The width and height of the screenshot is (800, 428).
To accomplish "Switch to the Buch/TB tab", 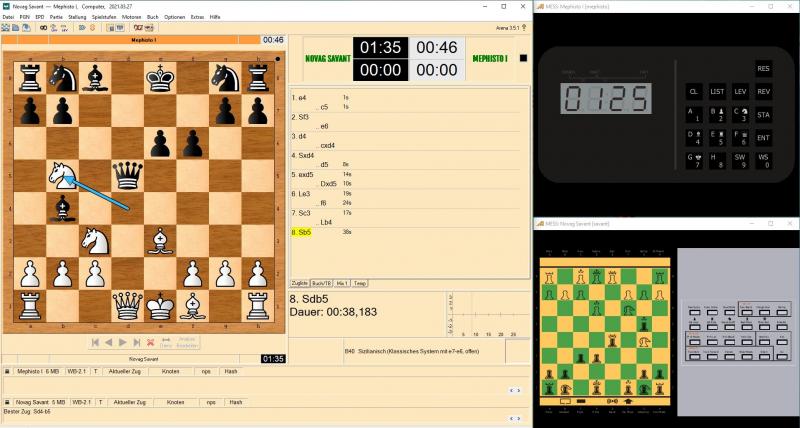I will coord(321,283).
